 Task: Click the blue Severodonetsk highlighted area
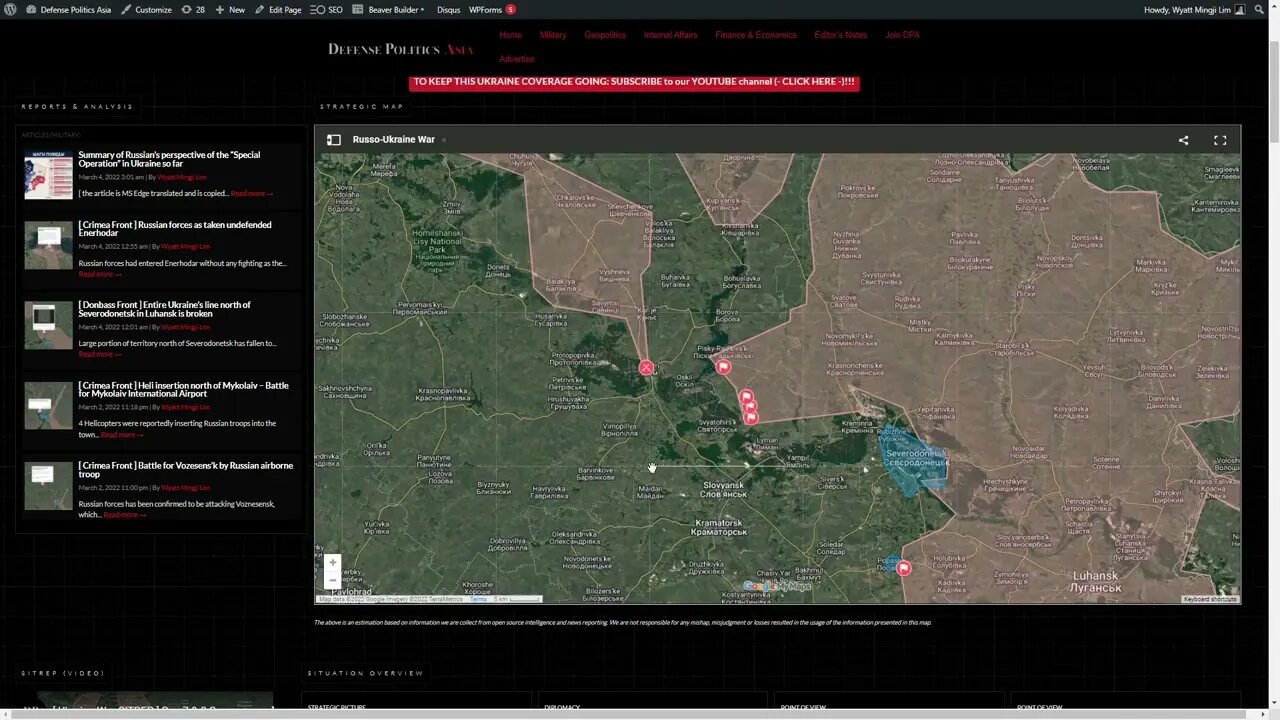pos(912,462)
